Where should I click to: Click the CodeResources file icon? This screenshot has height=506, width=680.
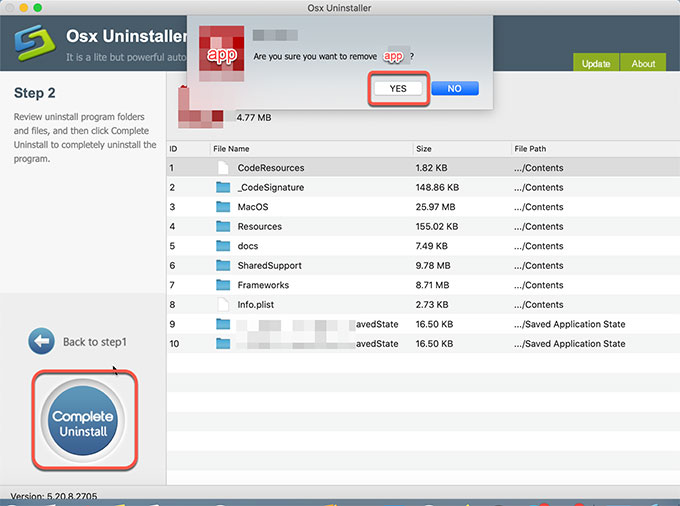pos(223,167)
